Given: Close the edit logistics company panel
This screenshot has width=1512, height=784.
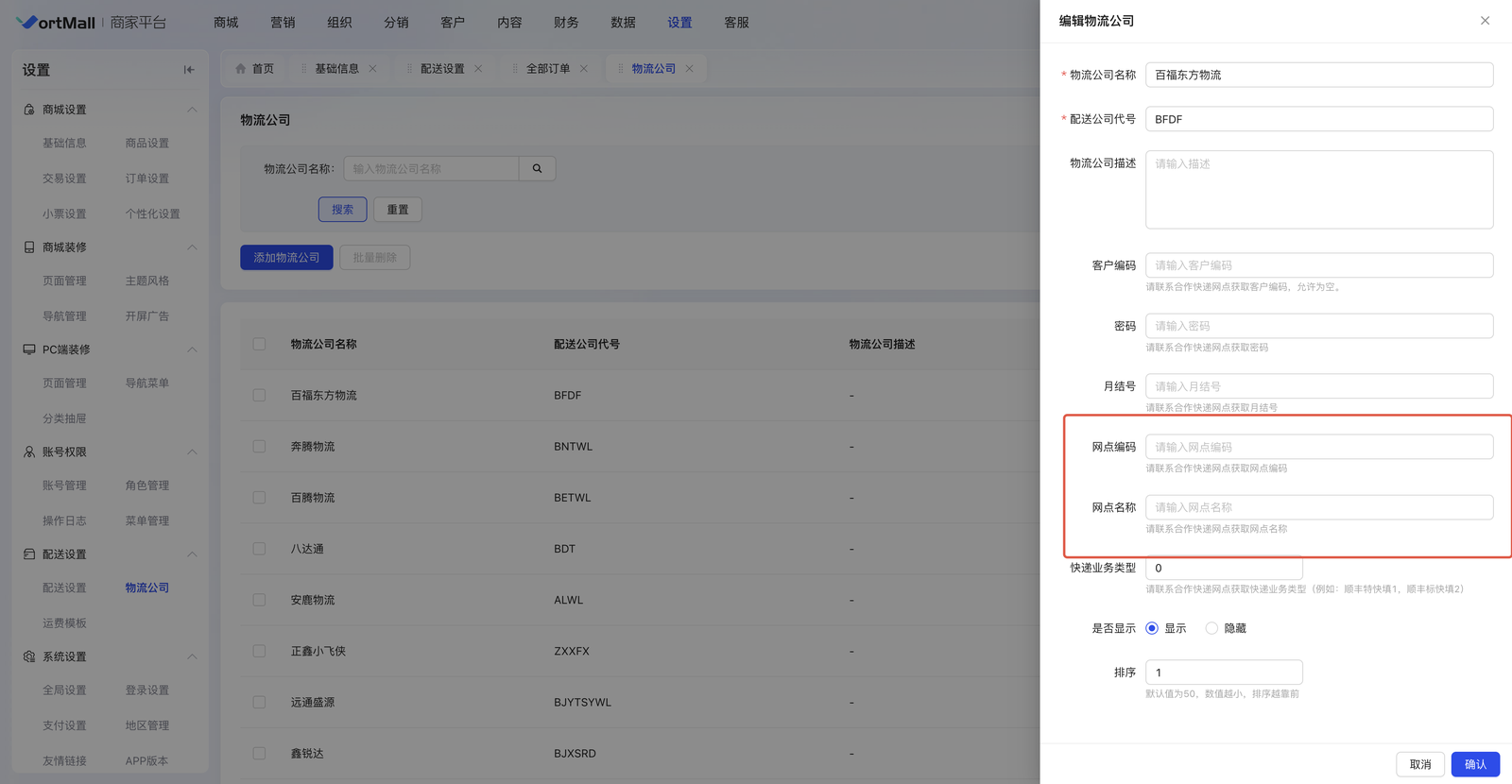Looking at the screenshot, I should point(1485,21).
